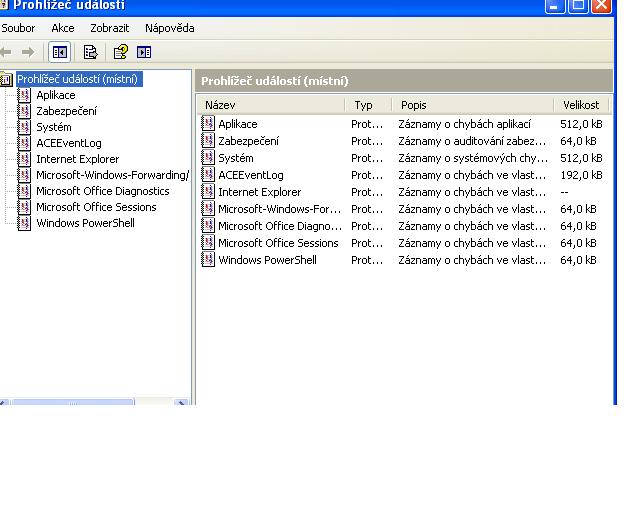Click the Systém log icon in tree
The width and height of the screenshot is (640, 512).
pyautogui.click(x=24, y=127)
